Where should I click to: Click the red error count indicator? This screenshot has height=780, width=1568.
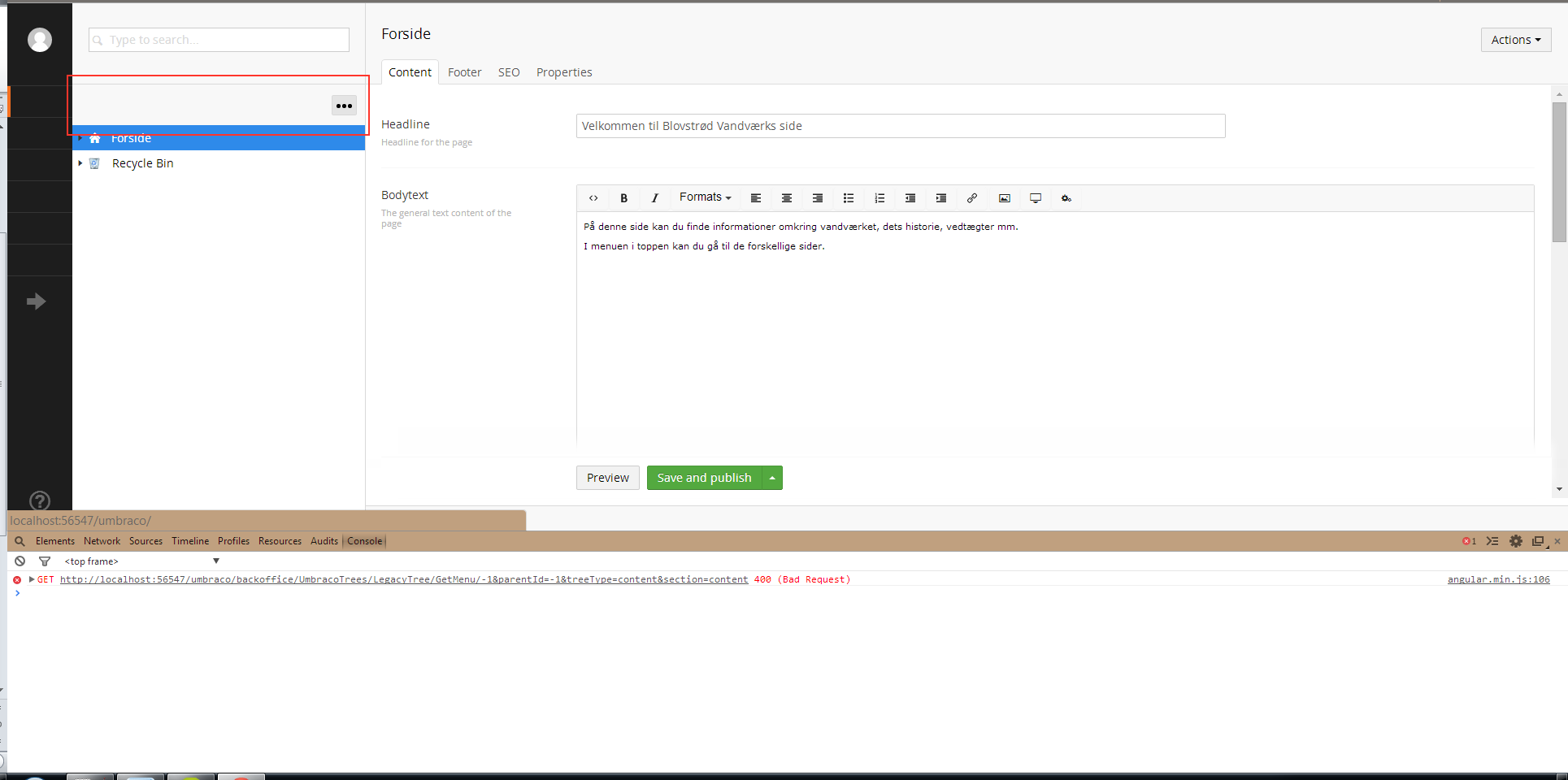click(1470, 541)
